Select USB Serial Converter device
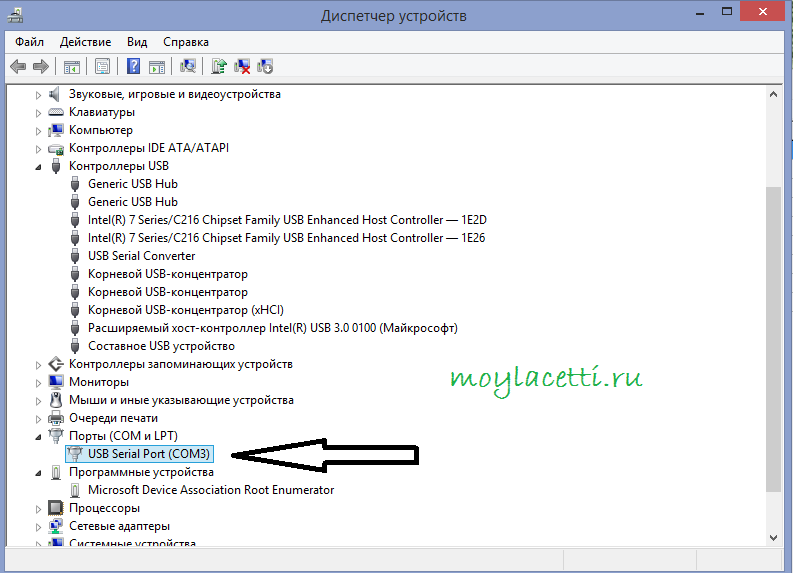The height and width of the screenshot is (573, 793). 141,256
